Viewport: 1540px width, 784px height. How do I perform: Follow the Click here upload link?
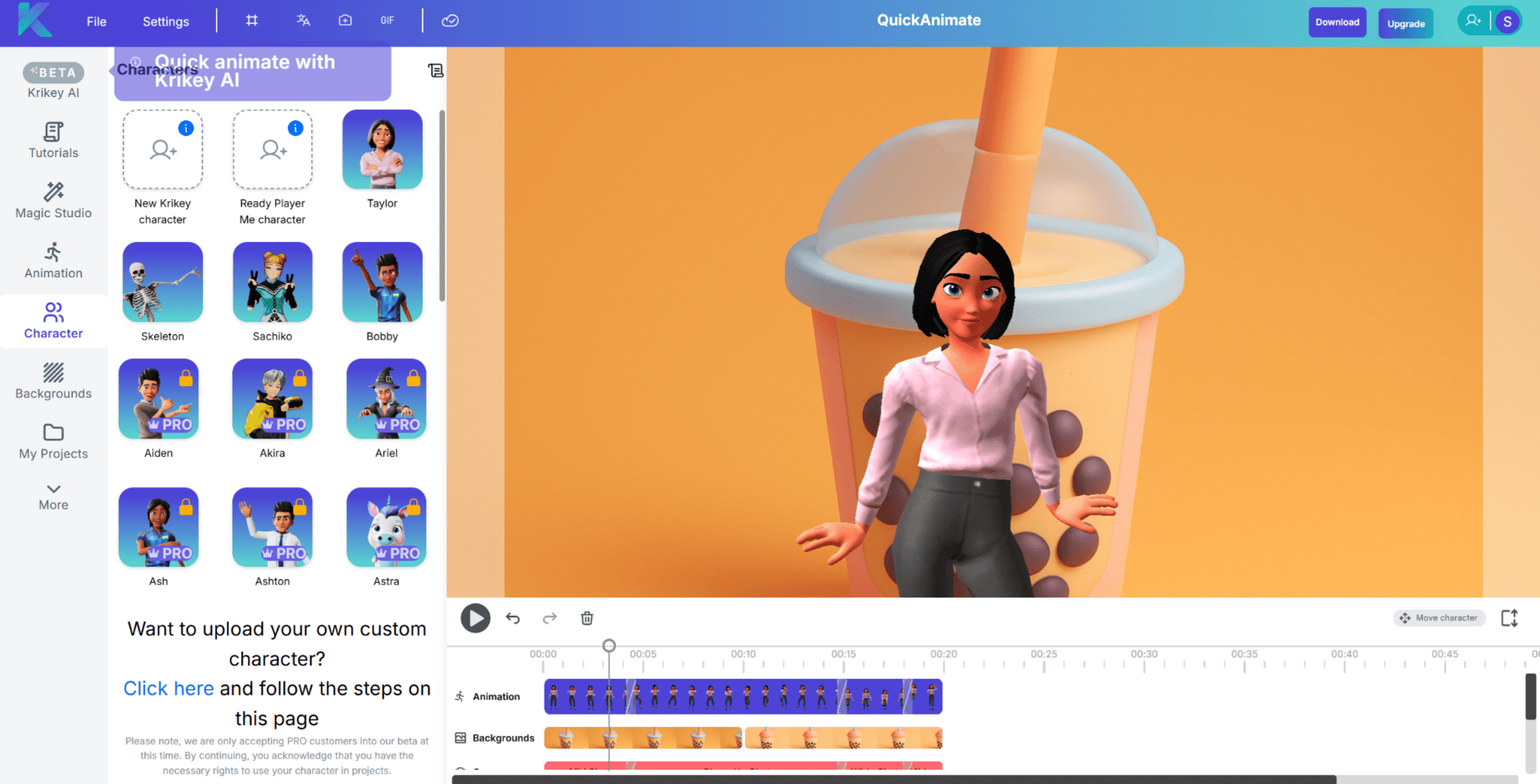pyautogui.click(x=168, y=689)
